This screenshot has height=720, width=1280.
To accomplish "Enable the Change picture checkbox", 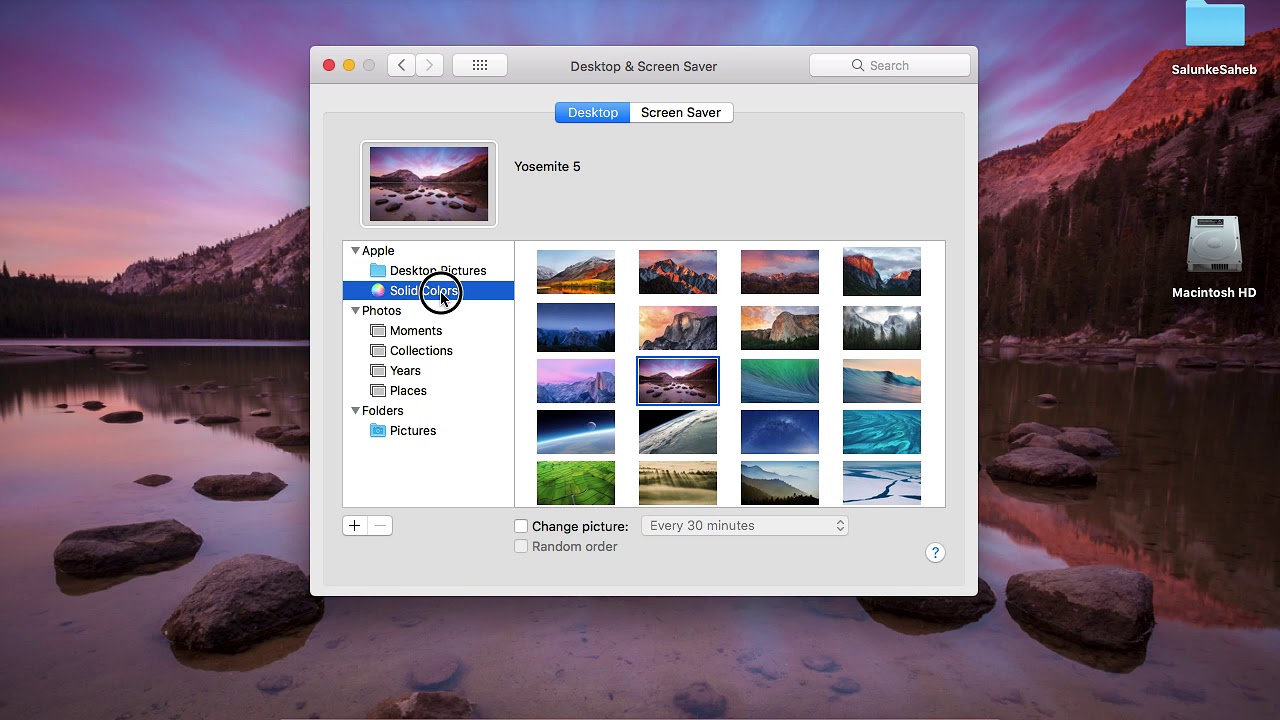I will coord(521,526).
